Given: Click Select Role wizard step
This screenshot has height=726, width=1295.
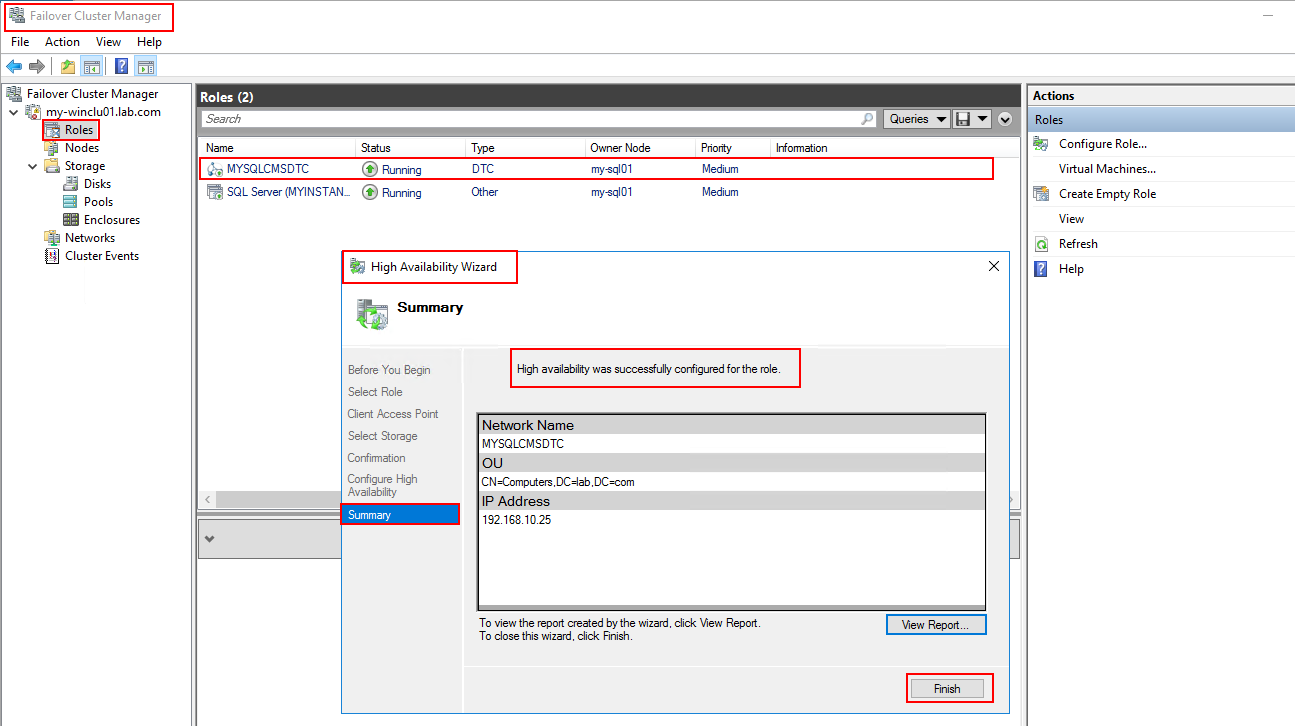Looking at the screenshot, I should coord(375,392).
